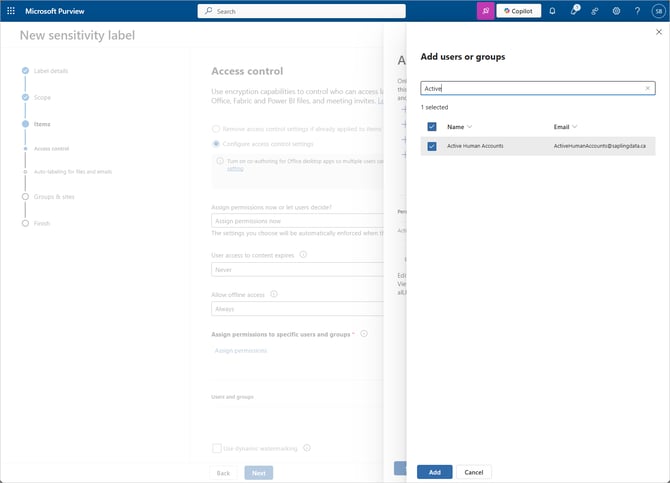
Task: Toggle the select-all checkbox in header row
Action: pos(432,127)
